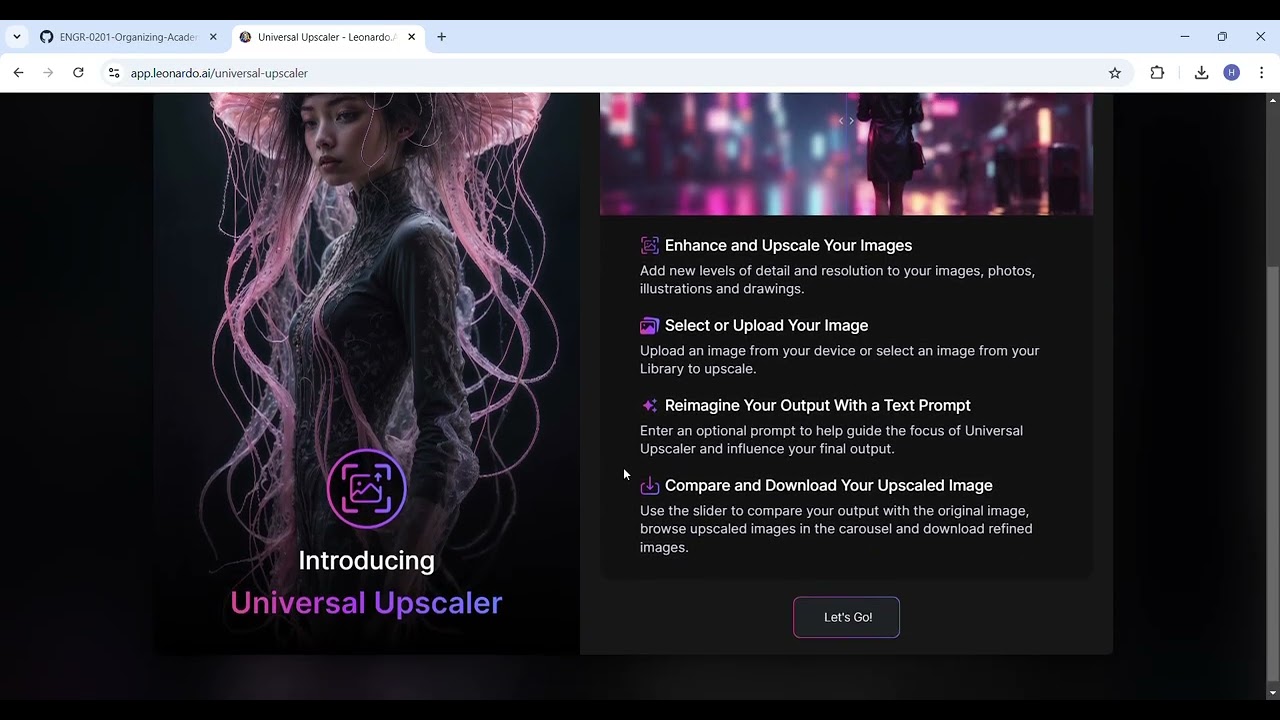Click the Let's Go! button
Screen dimensions: 1280x720
pos(846,617)
